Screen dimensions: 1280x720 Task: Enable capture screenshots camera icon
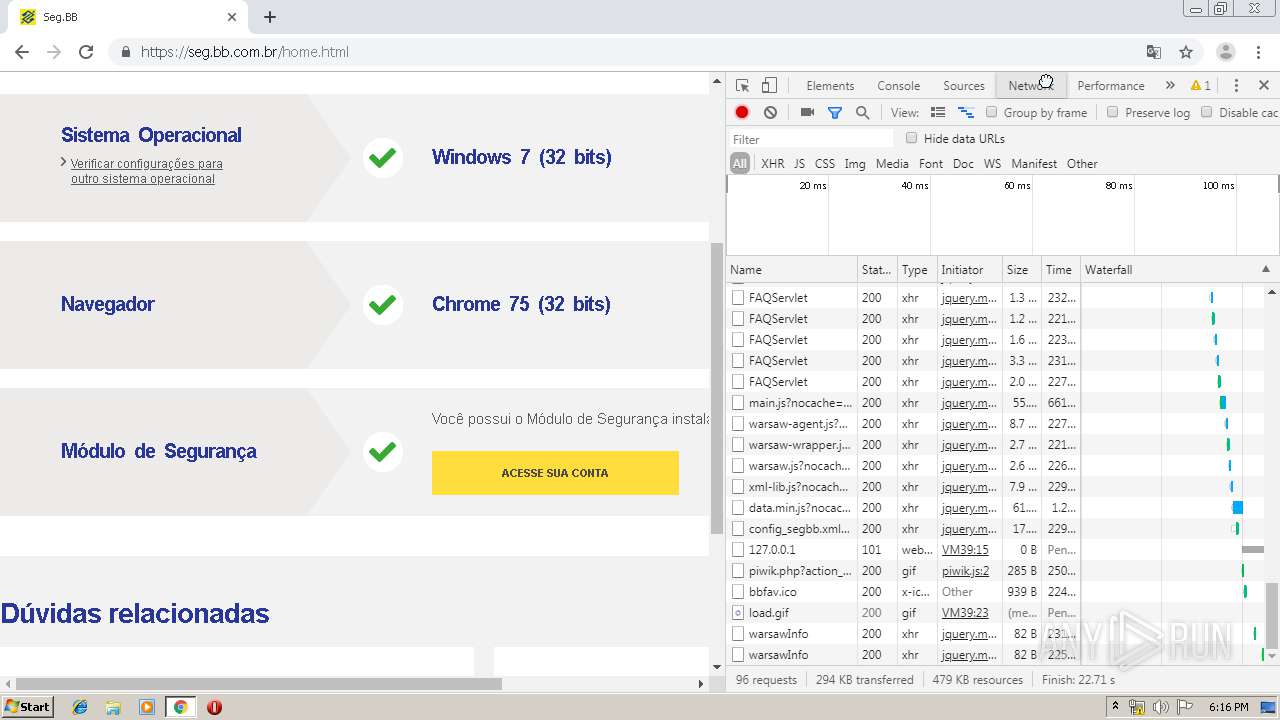pyautogui.click(x=807, y=113)
